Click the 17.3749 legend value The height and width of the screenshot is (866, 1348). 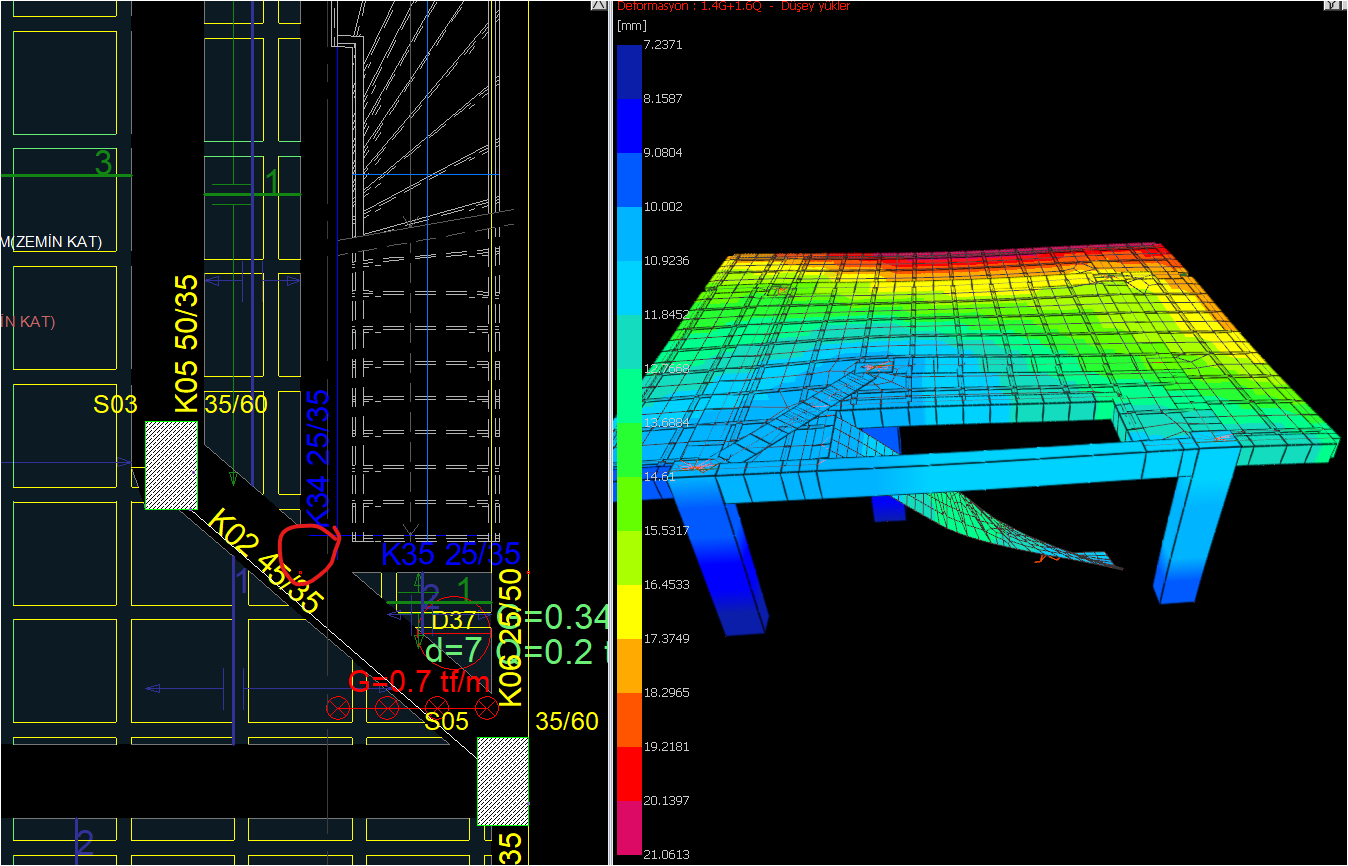click(667, 639)
